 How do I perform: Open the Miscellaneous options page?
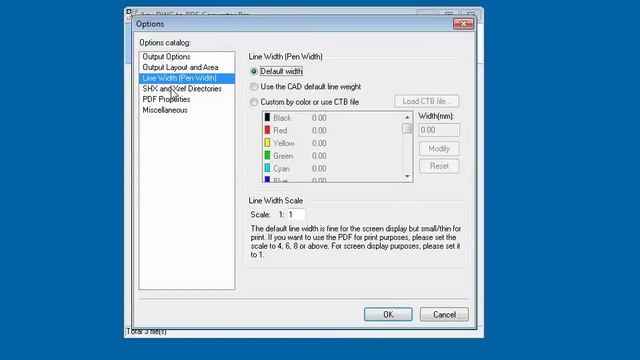pos(165,110)
